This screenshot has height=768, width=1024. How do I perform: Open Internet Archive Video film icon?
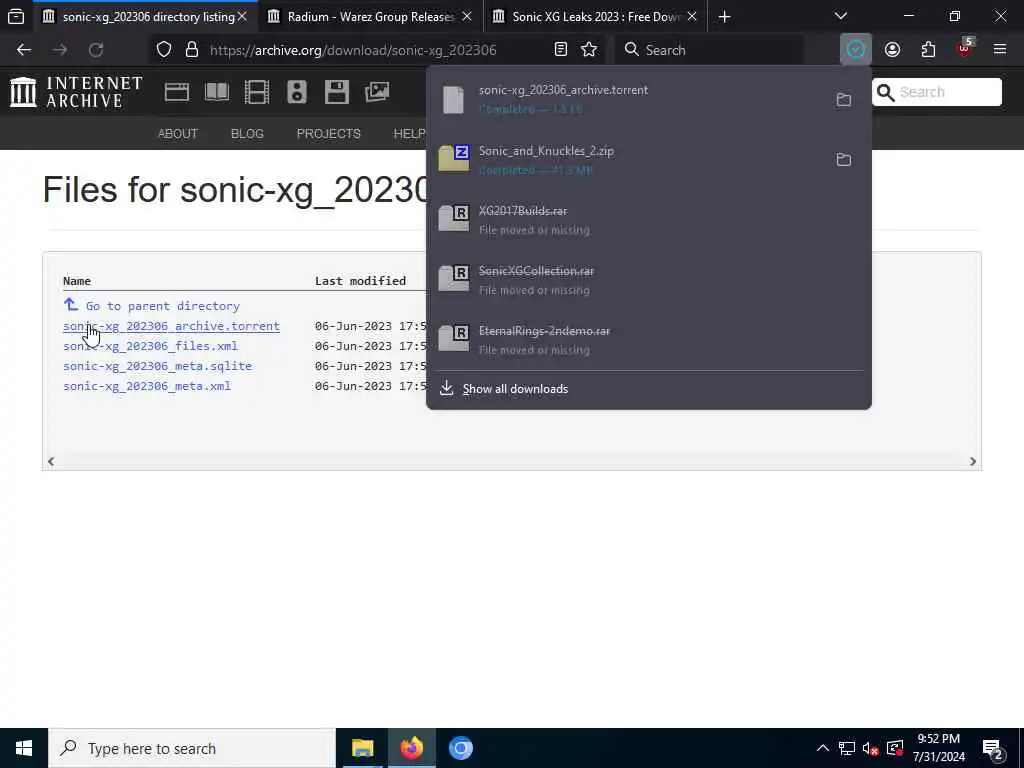tap(257, 92)
